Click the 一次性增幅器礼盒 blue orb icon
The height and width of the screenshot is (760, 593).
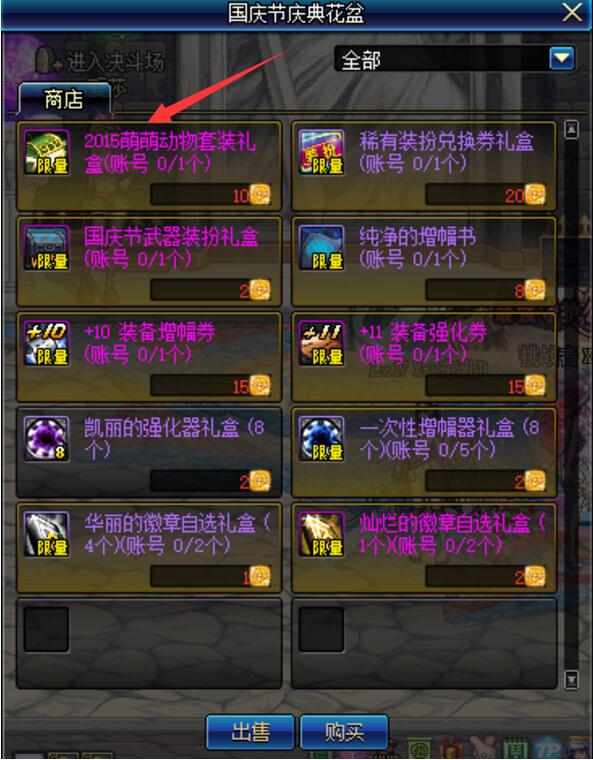(321, 439)
